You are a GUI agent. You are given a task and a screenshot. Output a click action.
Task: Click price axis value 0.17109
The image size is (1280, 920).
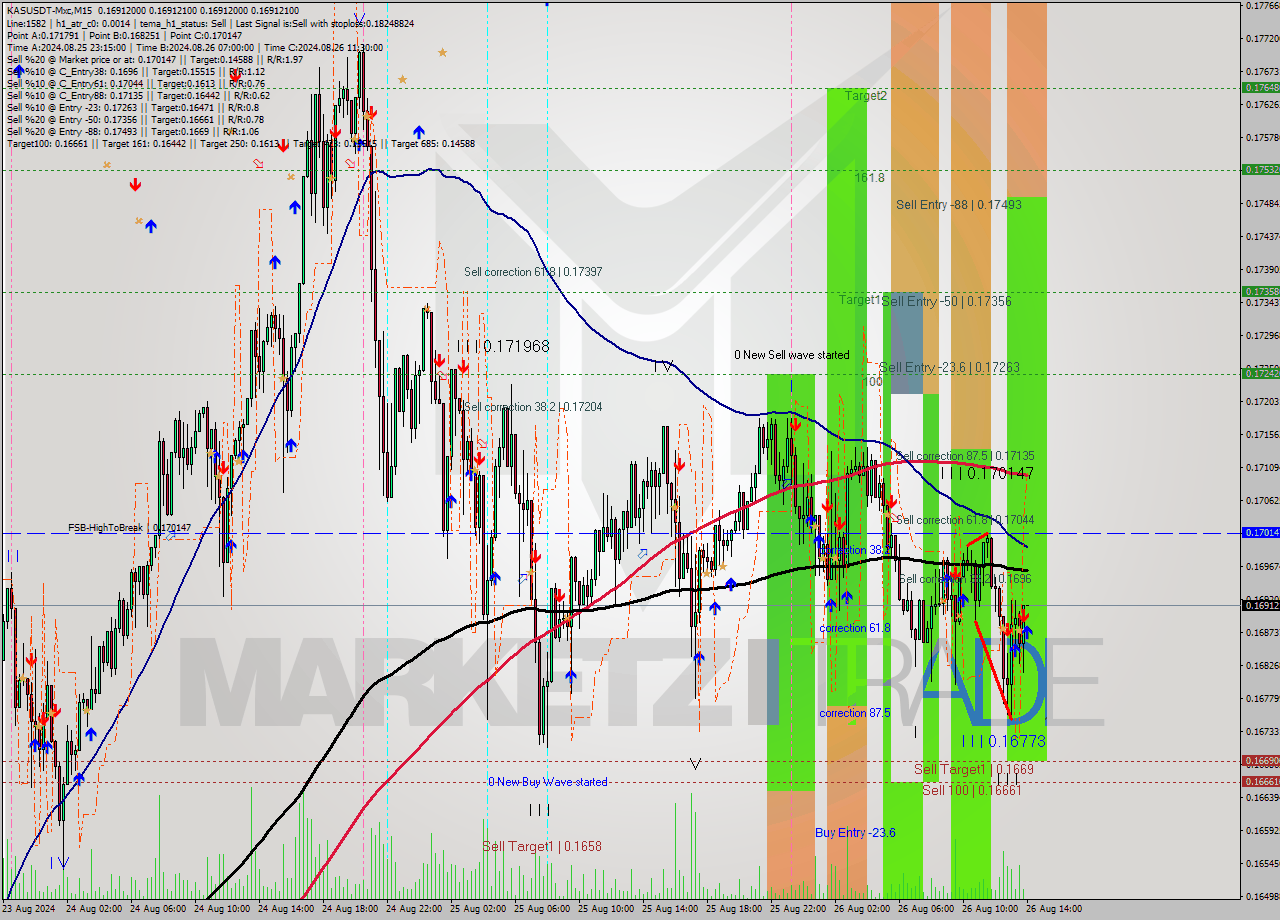(1262, 467)
